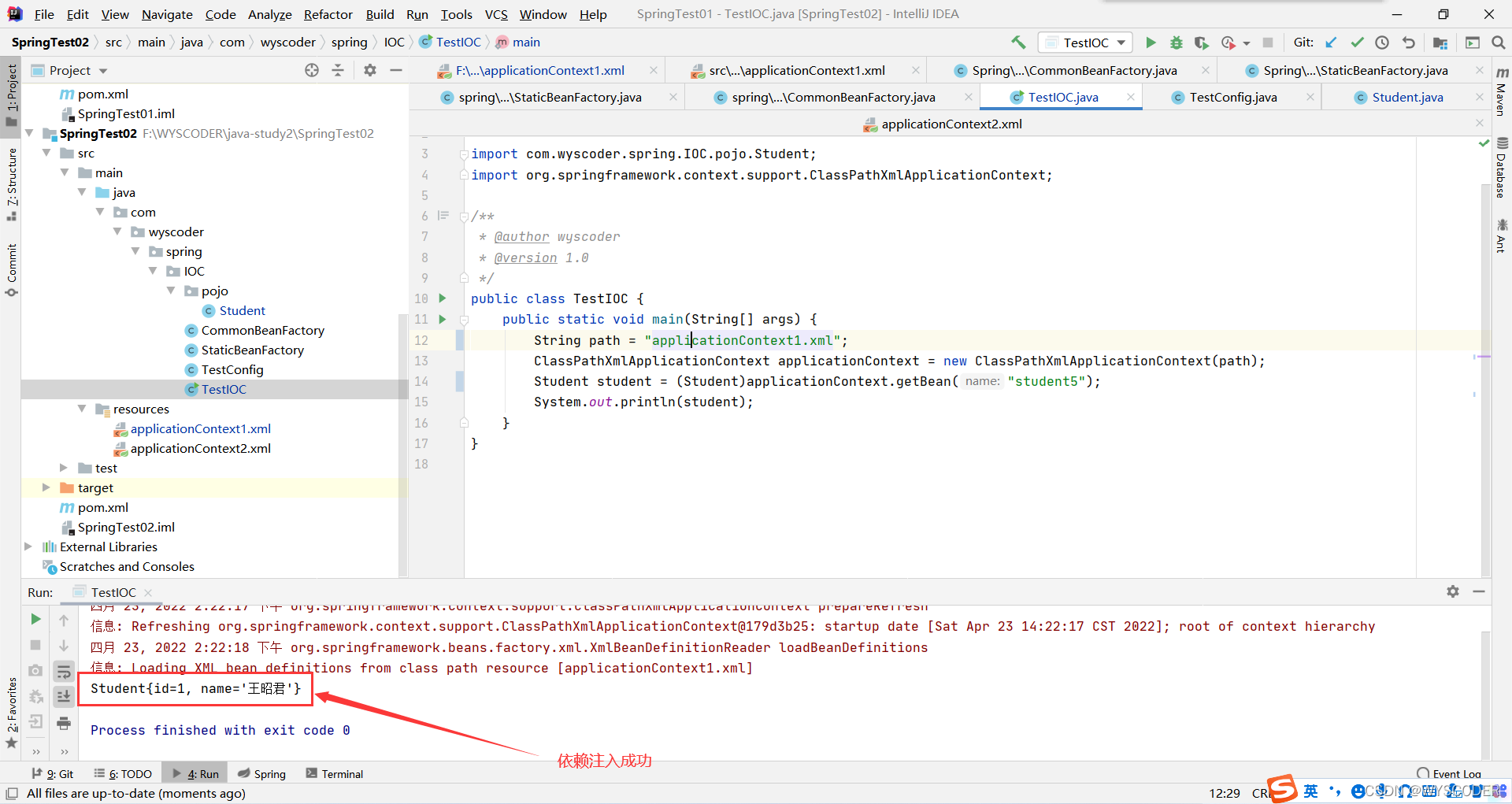Run TestIOC with the green play button
This screenshot has height=804, width=1512.
1151,43
